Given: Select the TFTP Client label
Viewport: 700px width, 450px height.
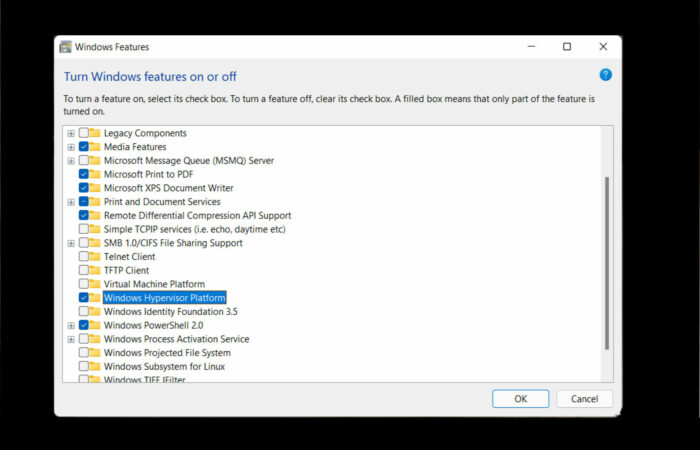Looking at the screenshot, I should pyautogui.click(x=126, y=270).
